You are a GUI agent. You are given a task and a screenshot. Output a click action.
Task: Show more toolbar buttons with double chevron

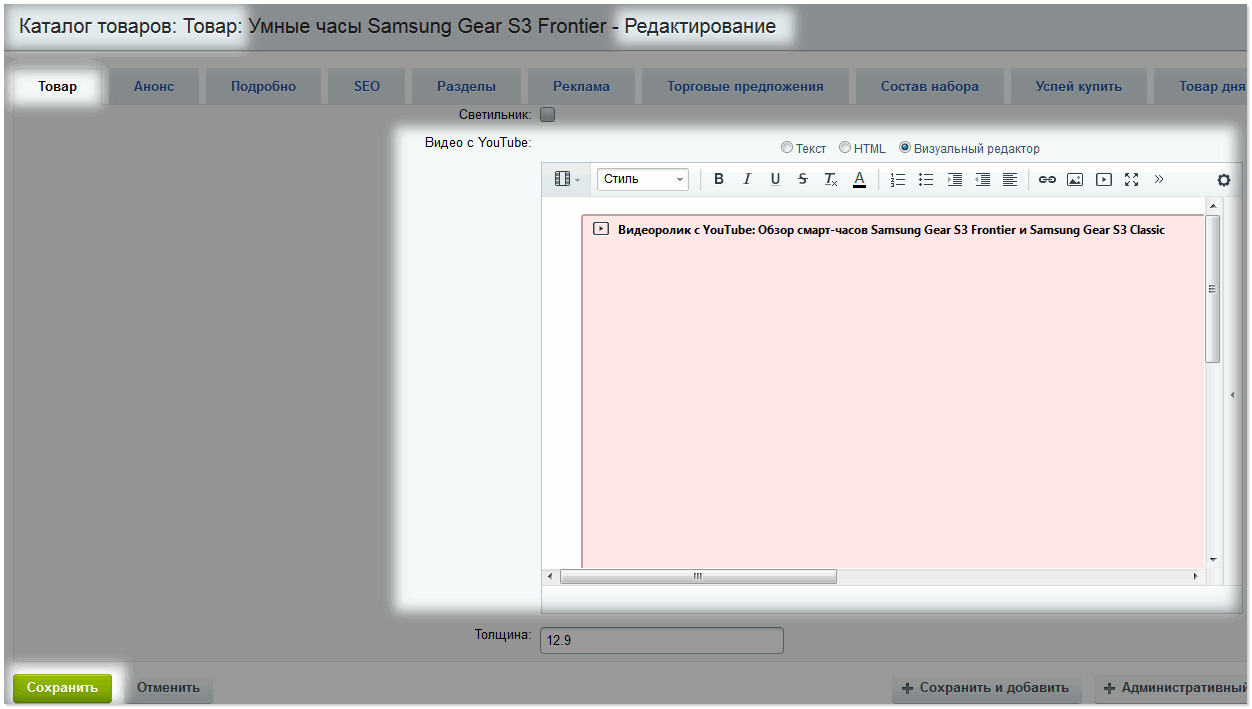(1159, 179)
